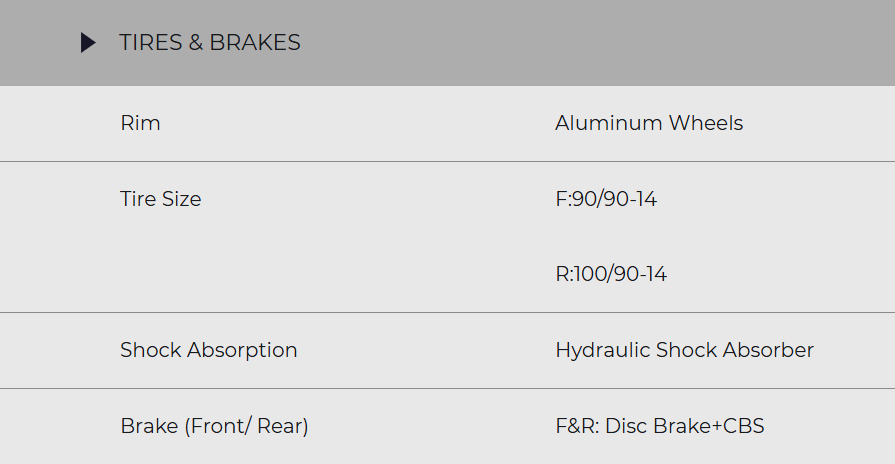
Task: Click the divider line above Shock Absorption row
Action: click(447, 312)
